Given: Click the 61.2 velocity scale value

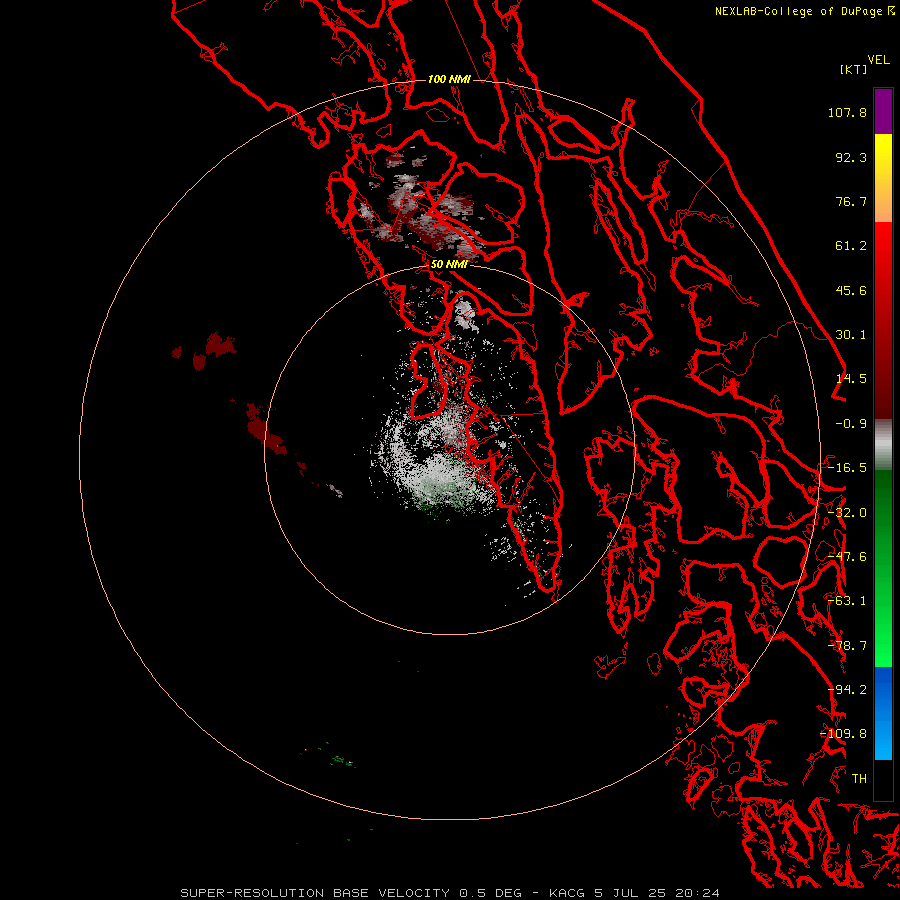Looking at the screenshot, I should pyautogui.click(x=851, y=246).
